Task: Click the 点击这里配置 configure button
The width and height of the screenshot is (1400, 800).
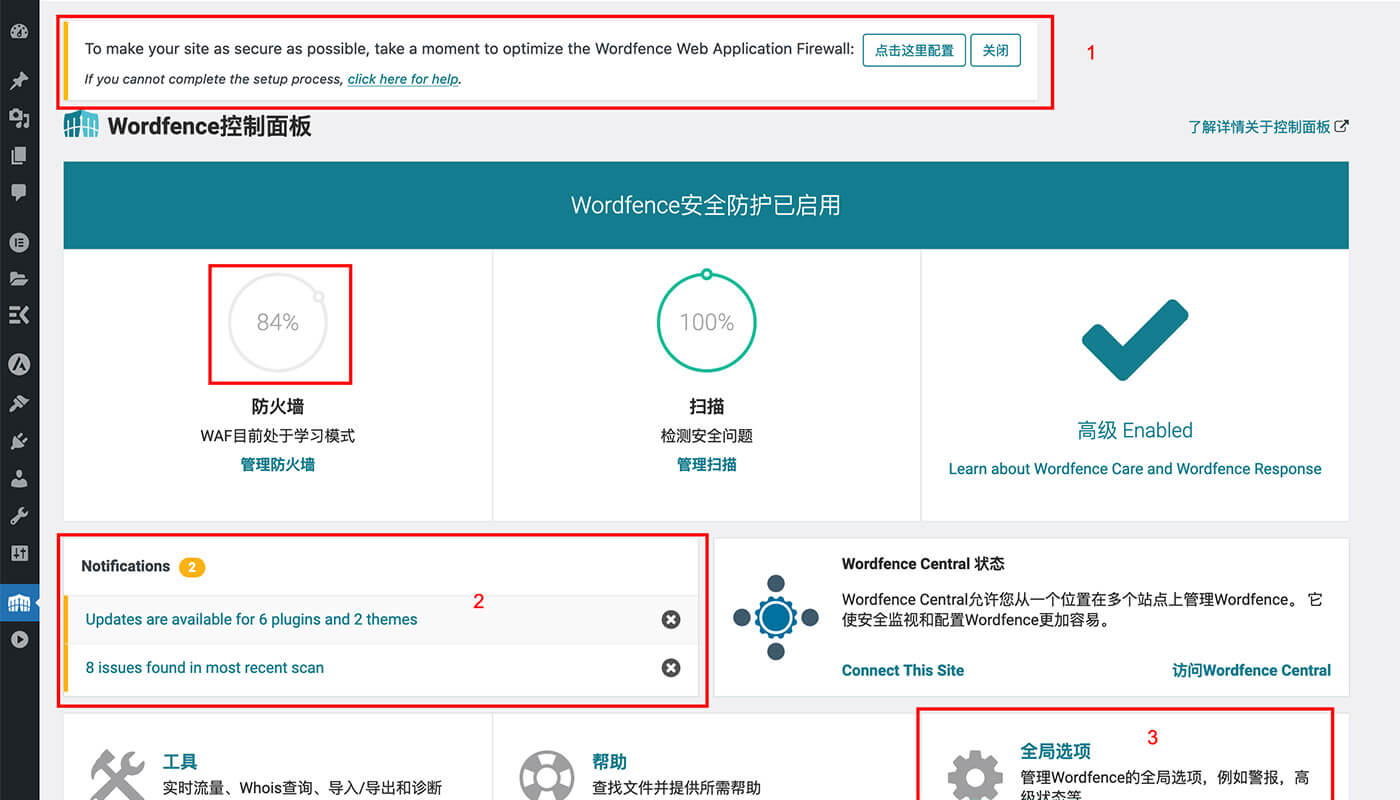Action: click(x=915, y=50)
